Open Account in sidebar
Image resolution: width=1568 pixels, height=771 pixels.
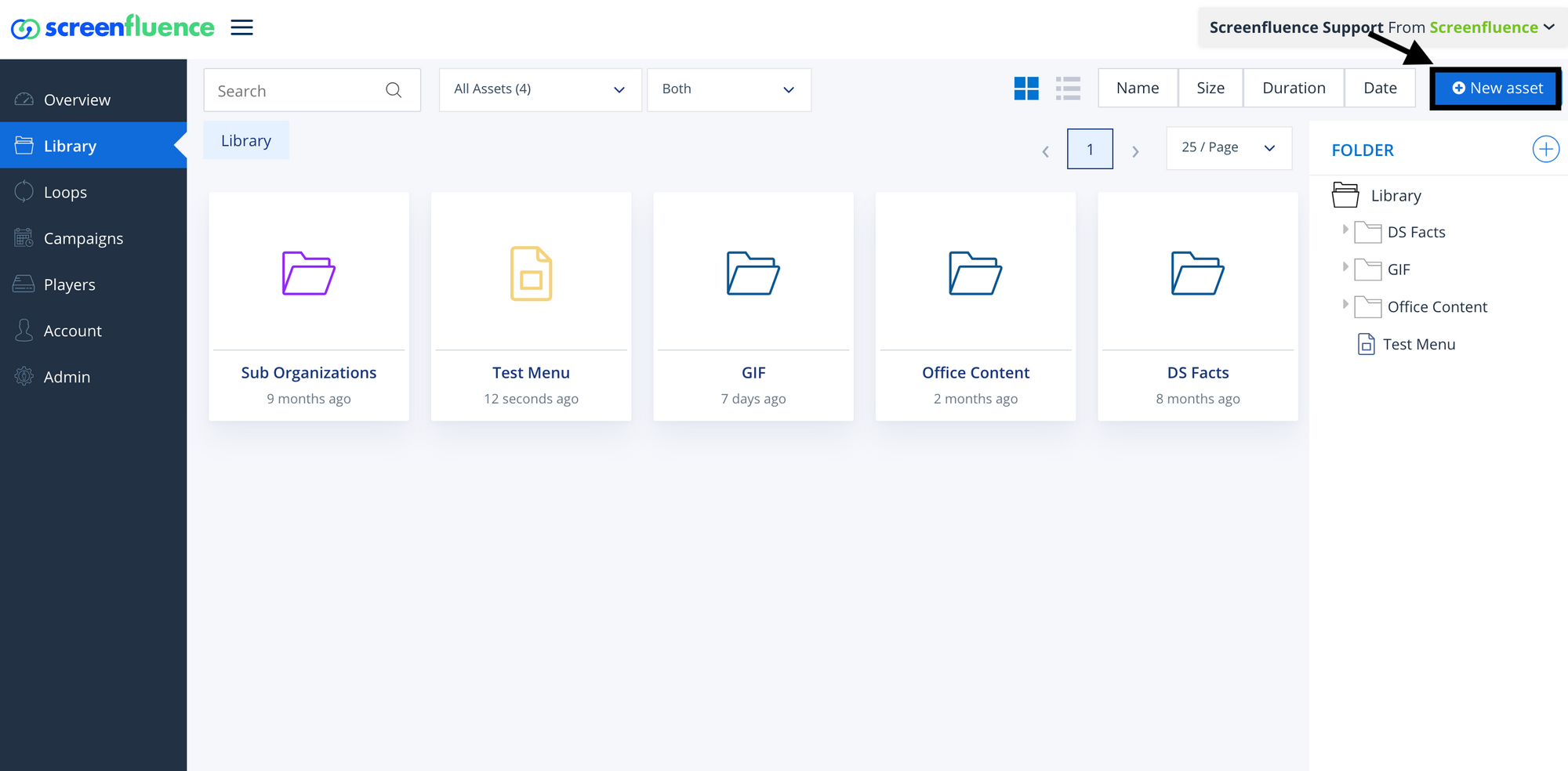click(93, 331)
